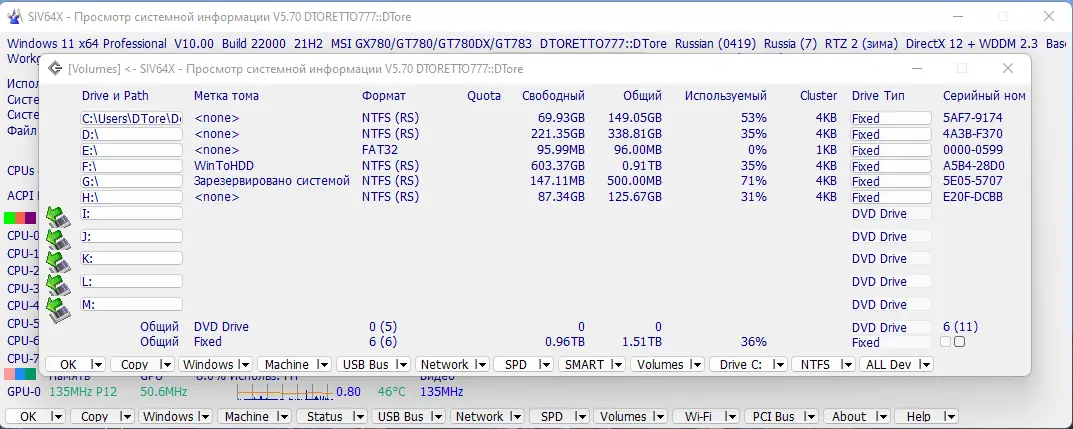This screenshot has height=429, width=1073.
Task: Close the Volumes dialog window
Action: pyautogui.click(x=1008, y=68)
